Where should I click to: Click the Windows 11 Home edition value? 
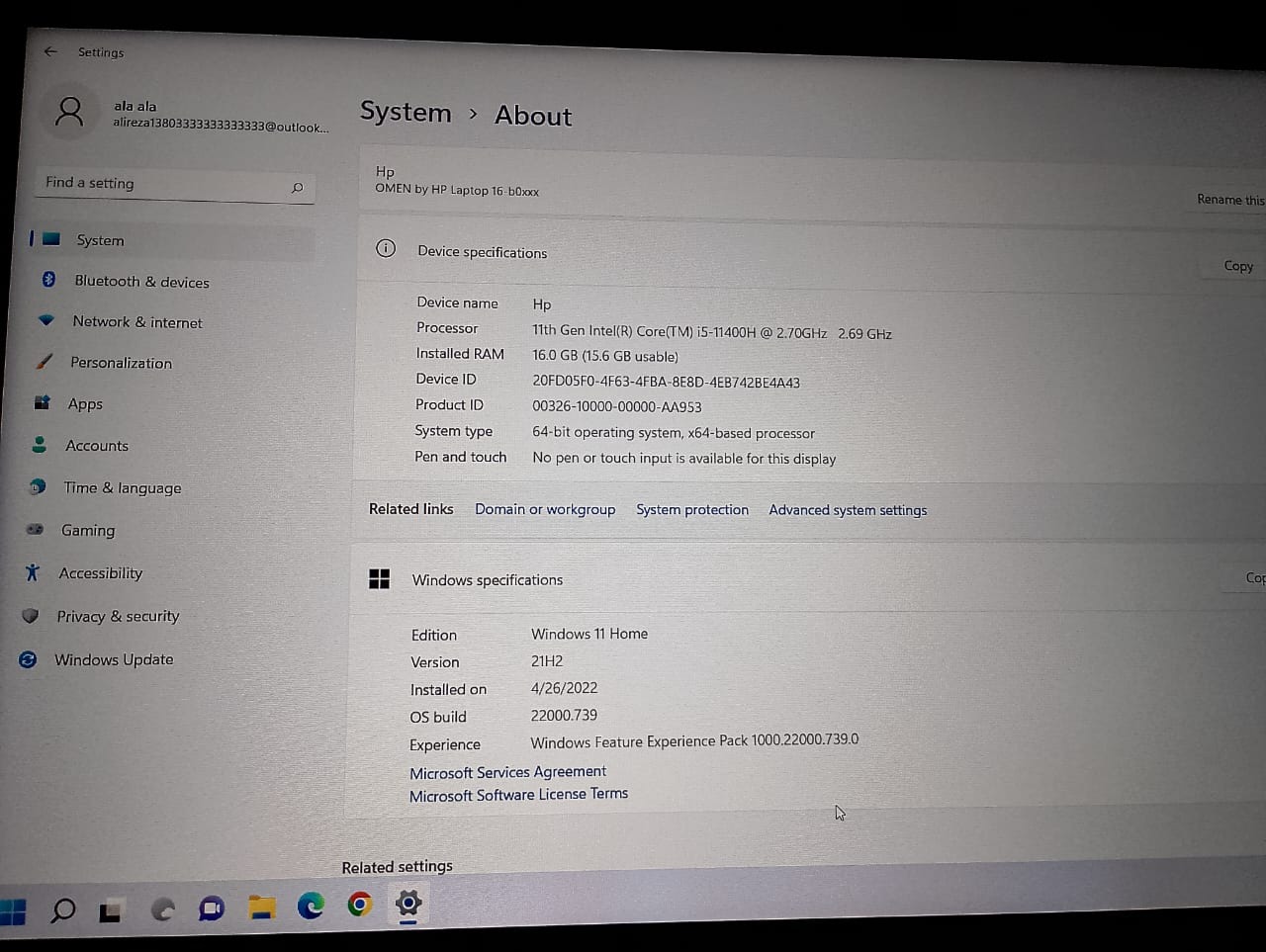(x=589, y=634)
